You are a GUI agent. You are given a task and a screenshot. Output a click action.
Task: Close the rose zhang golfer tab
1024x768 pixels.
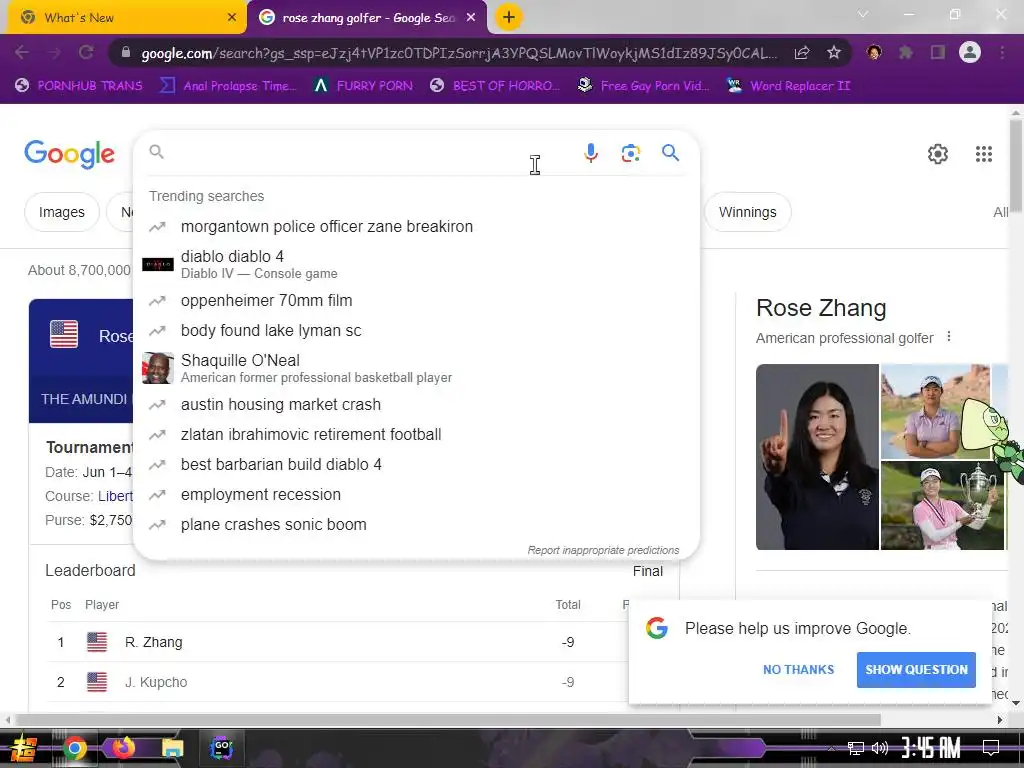471,18
